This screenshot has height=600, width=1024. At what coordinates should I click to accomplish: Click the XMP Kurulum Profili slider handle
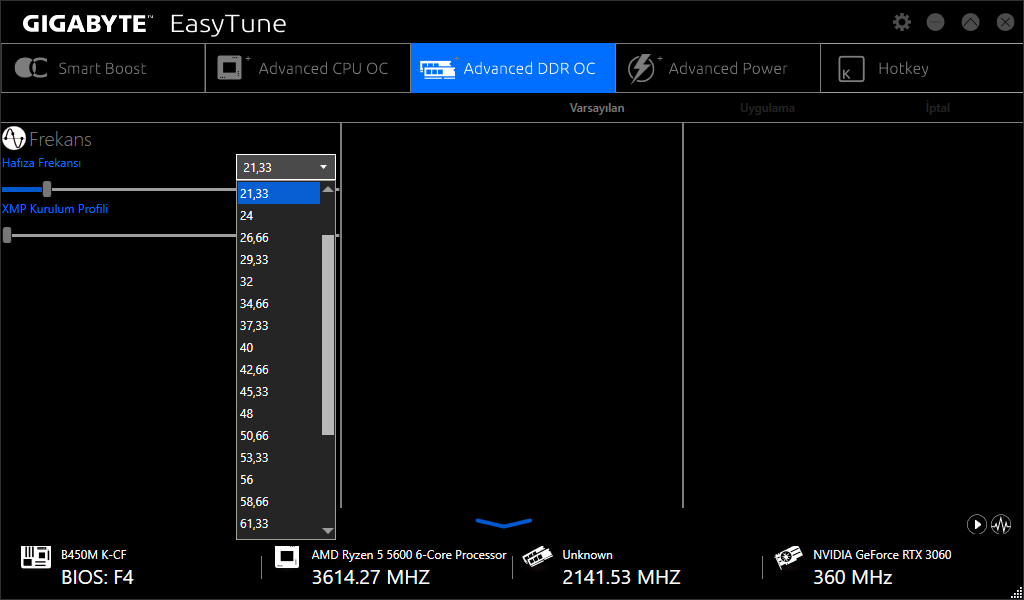coord(7,235)
